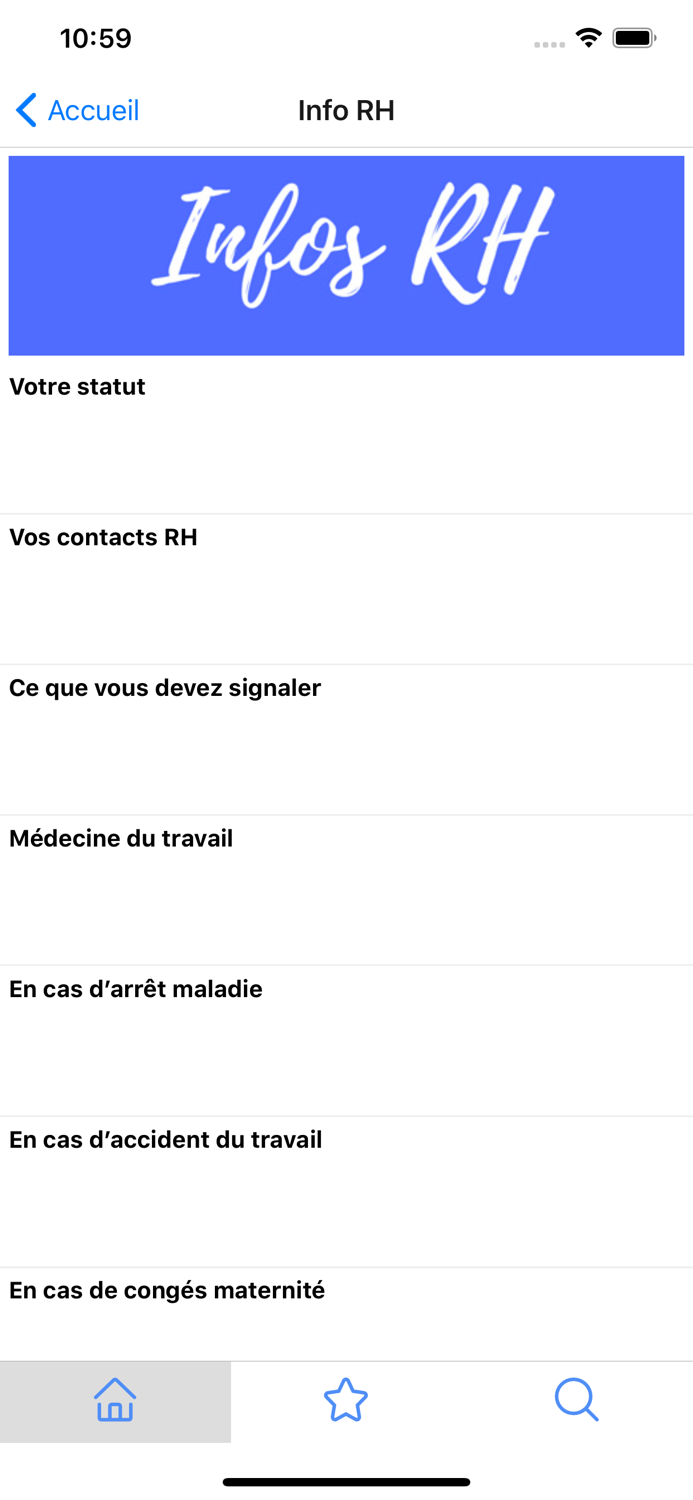The image size is (693, 1500).
Task: Select En cas d'accident du travail
Action: pyautogui.click(x=166, y=1139)
